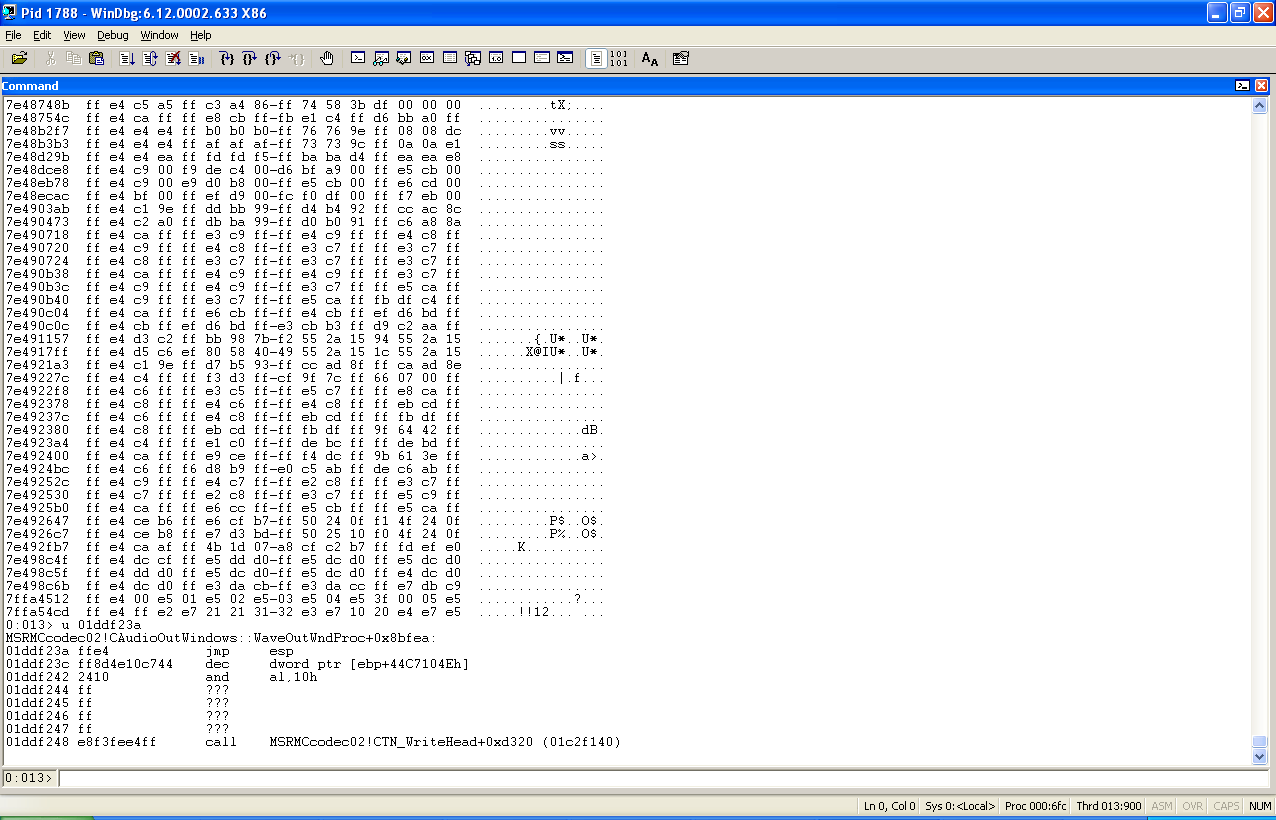Viewport: 1276px width, 820px height.
Task: Click the Go (run) debugger icon
Action: (127, 59)
